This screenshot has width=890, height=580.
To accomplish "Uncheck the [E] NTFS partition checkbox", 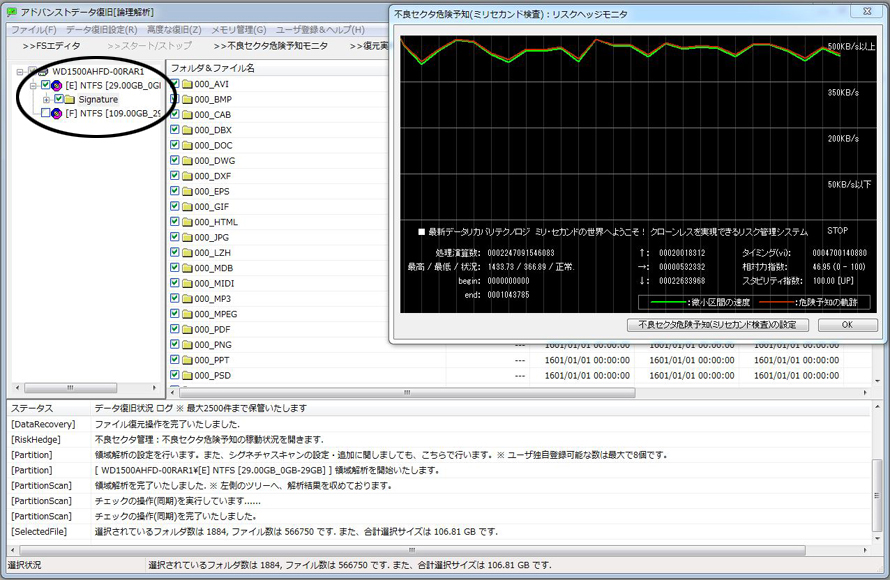I will click(x=45, y=85).
